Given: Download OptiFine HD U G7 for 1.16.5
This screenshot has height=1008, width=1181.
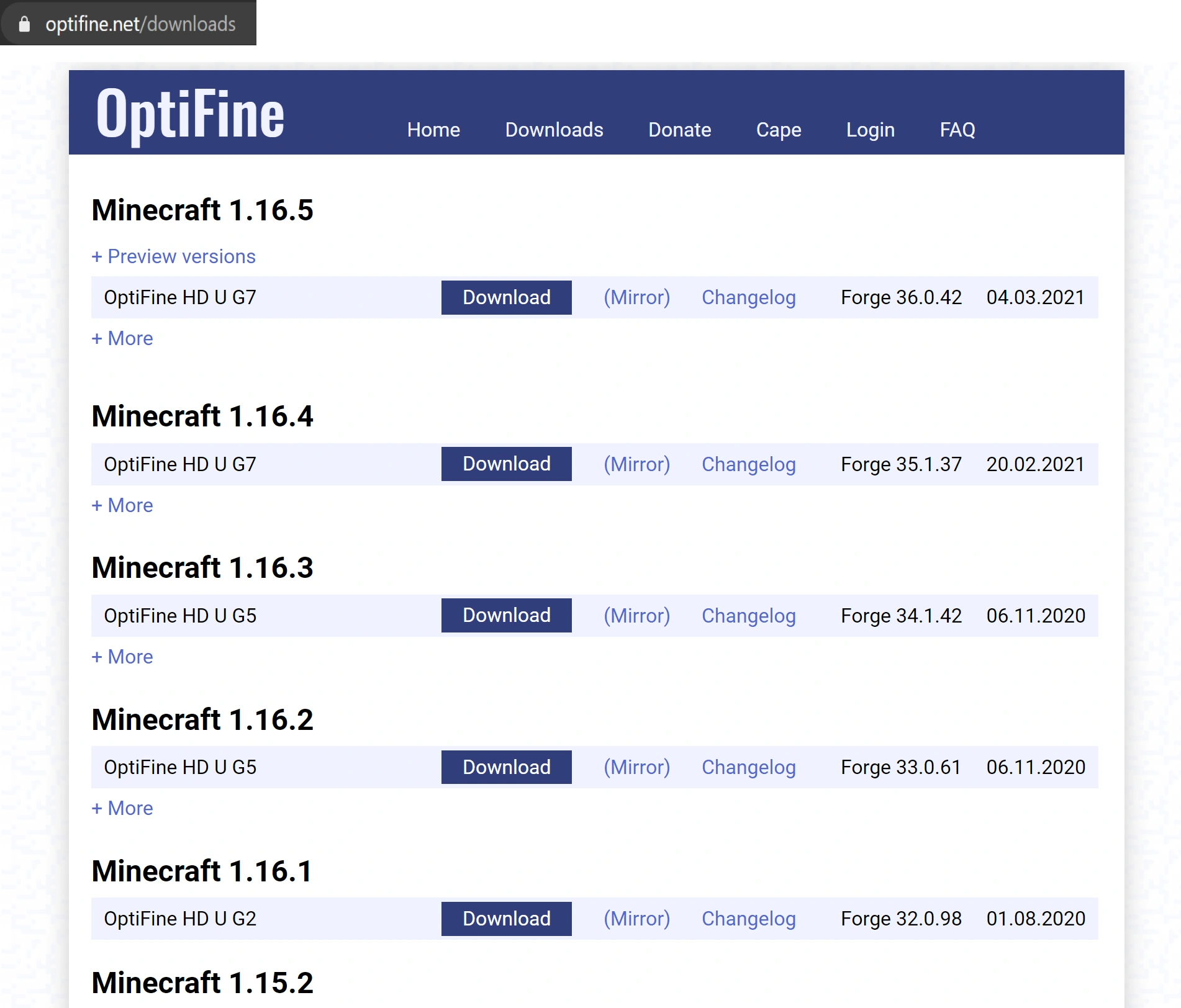Looking at the screenshot, I should pyautogui.click(x=506, y=297).
